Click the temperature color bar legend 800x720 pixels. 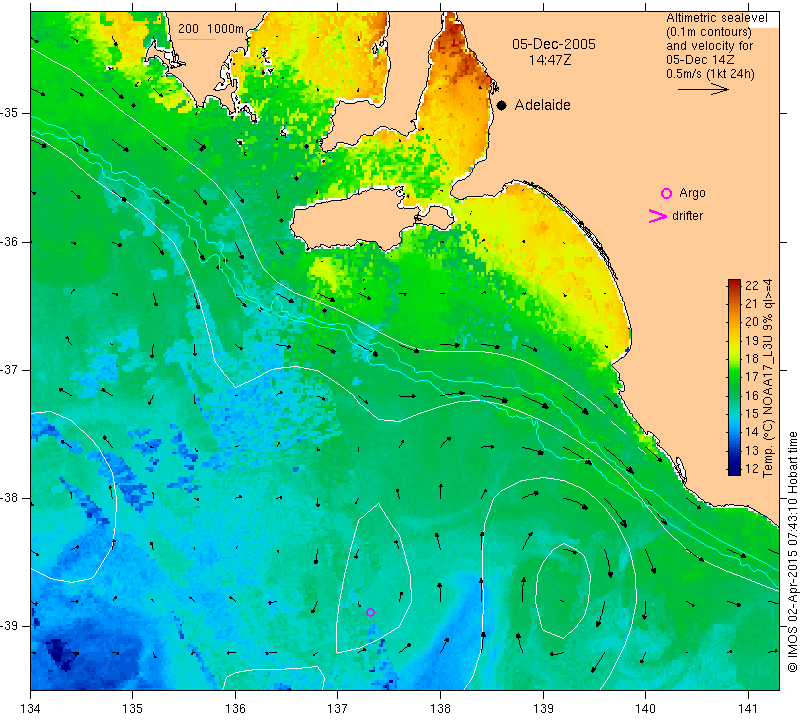[x=734, y=377]
